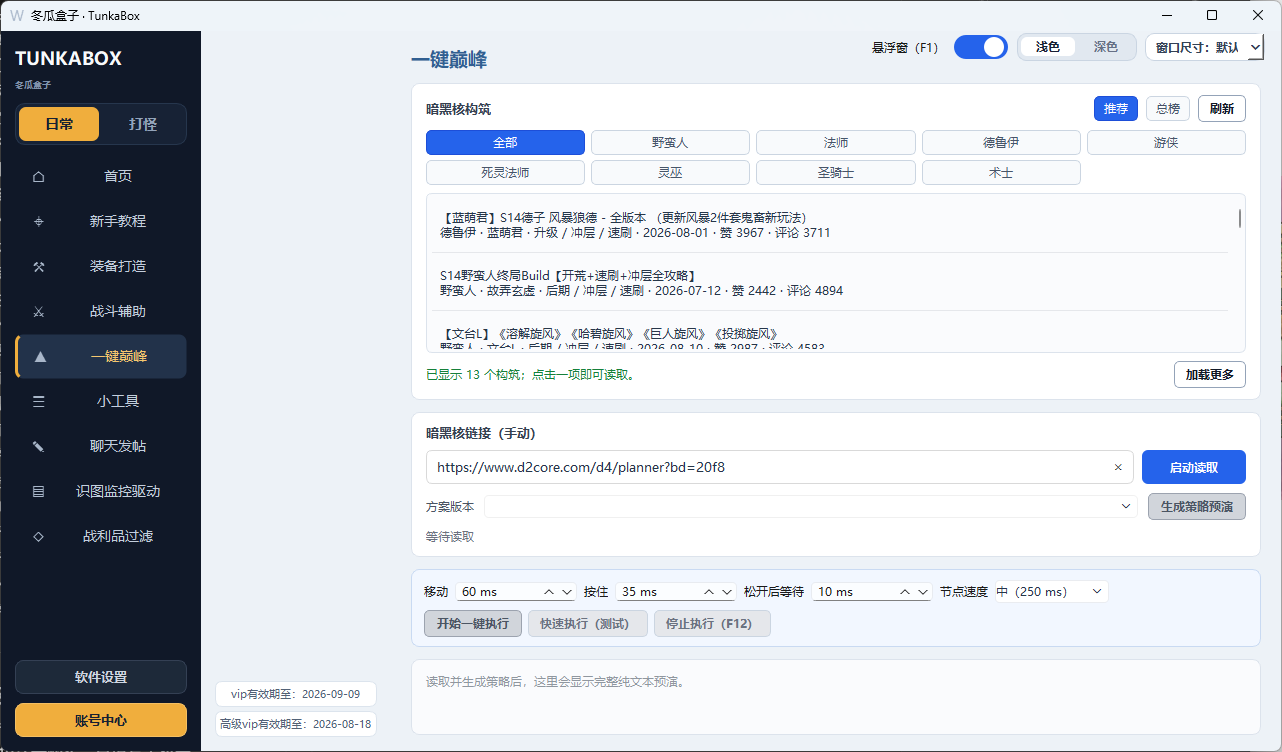Open the 窗口尺寸 dropdown

1204,47
